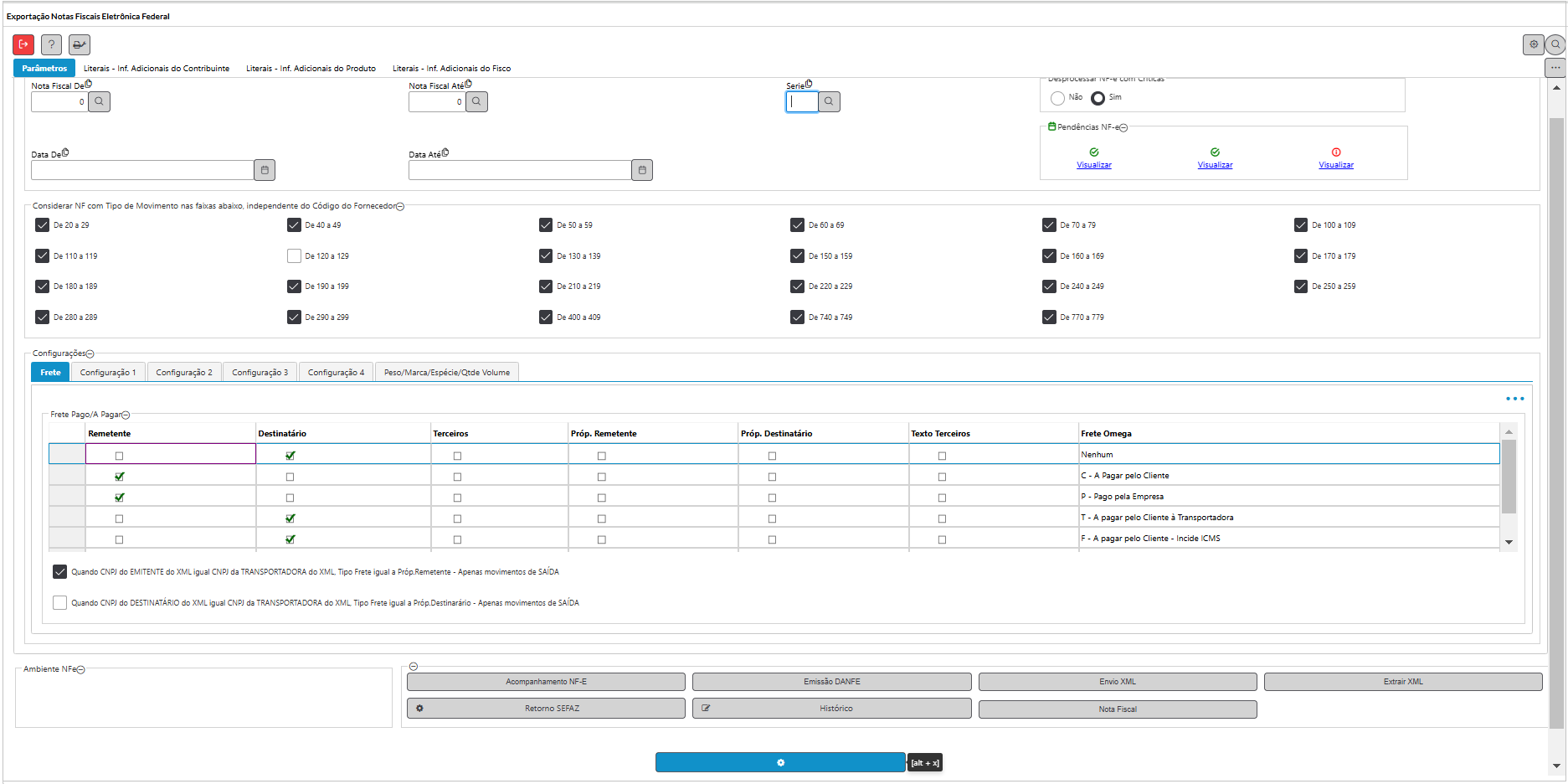This screenshot has width=1568, height=784.
Task: Click the search magnifier next to Serie field
Action: tap(829, 101)
